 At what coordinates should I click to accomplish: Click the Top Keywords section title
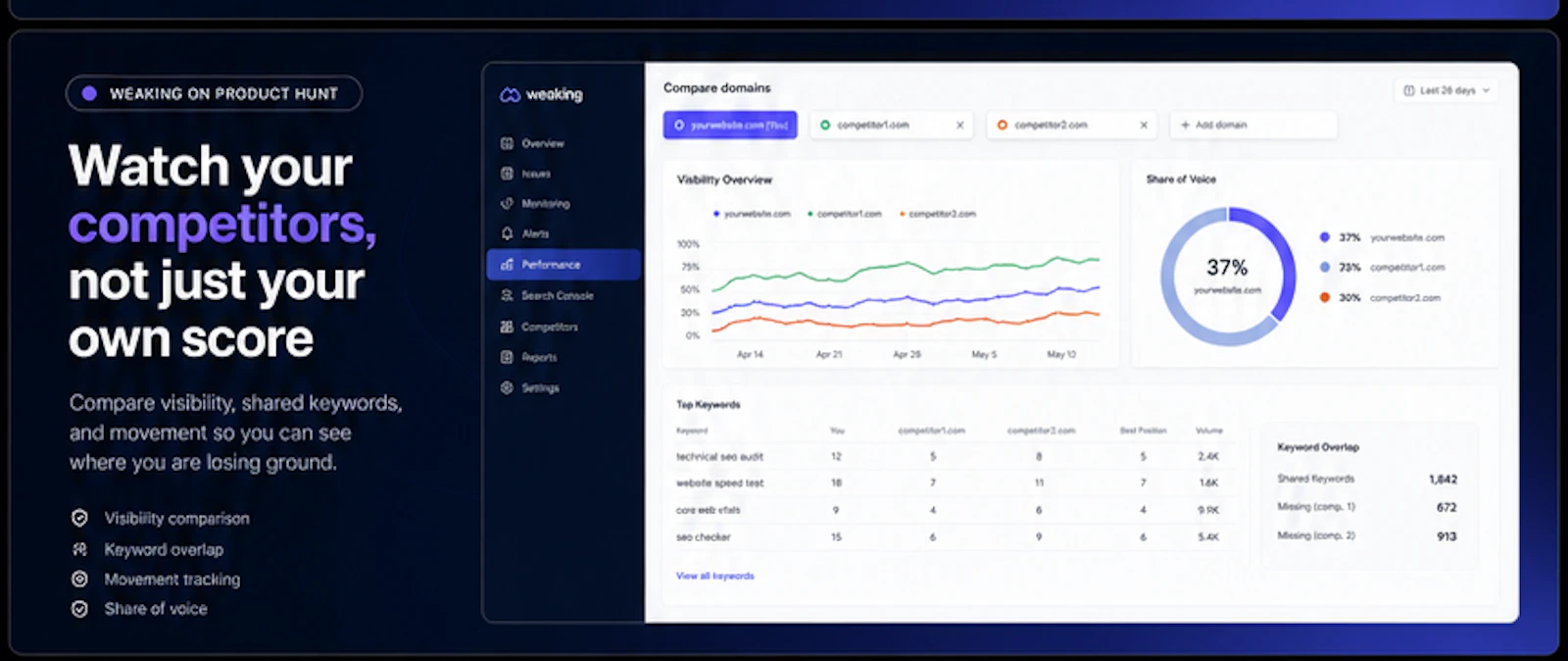(708, 404)
